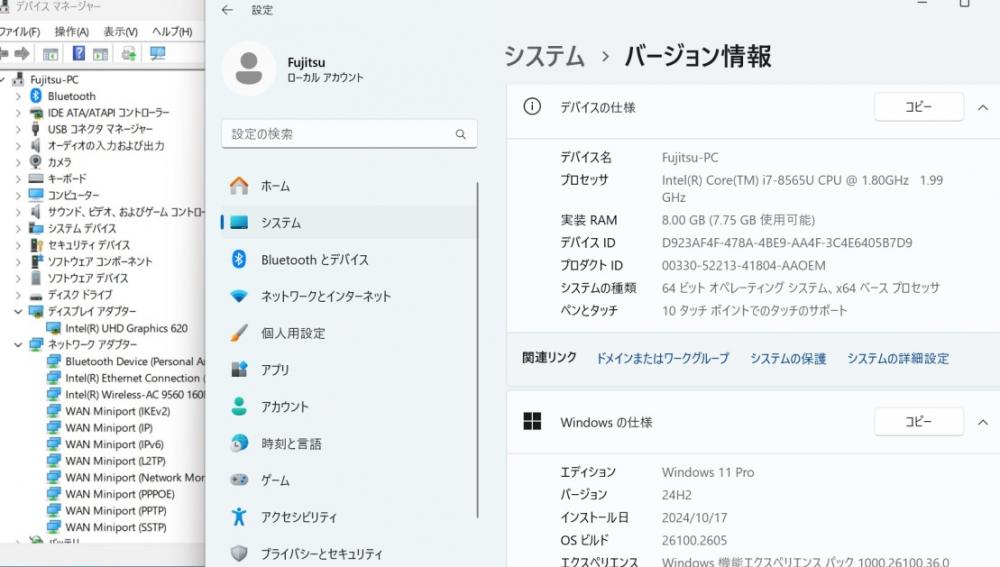The image size is (1000, 567).
Task: Click the Fujitsu user avatar in Settings
Action: point(249,68)
